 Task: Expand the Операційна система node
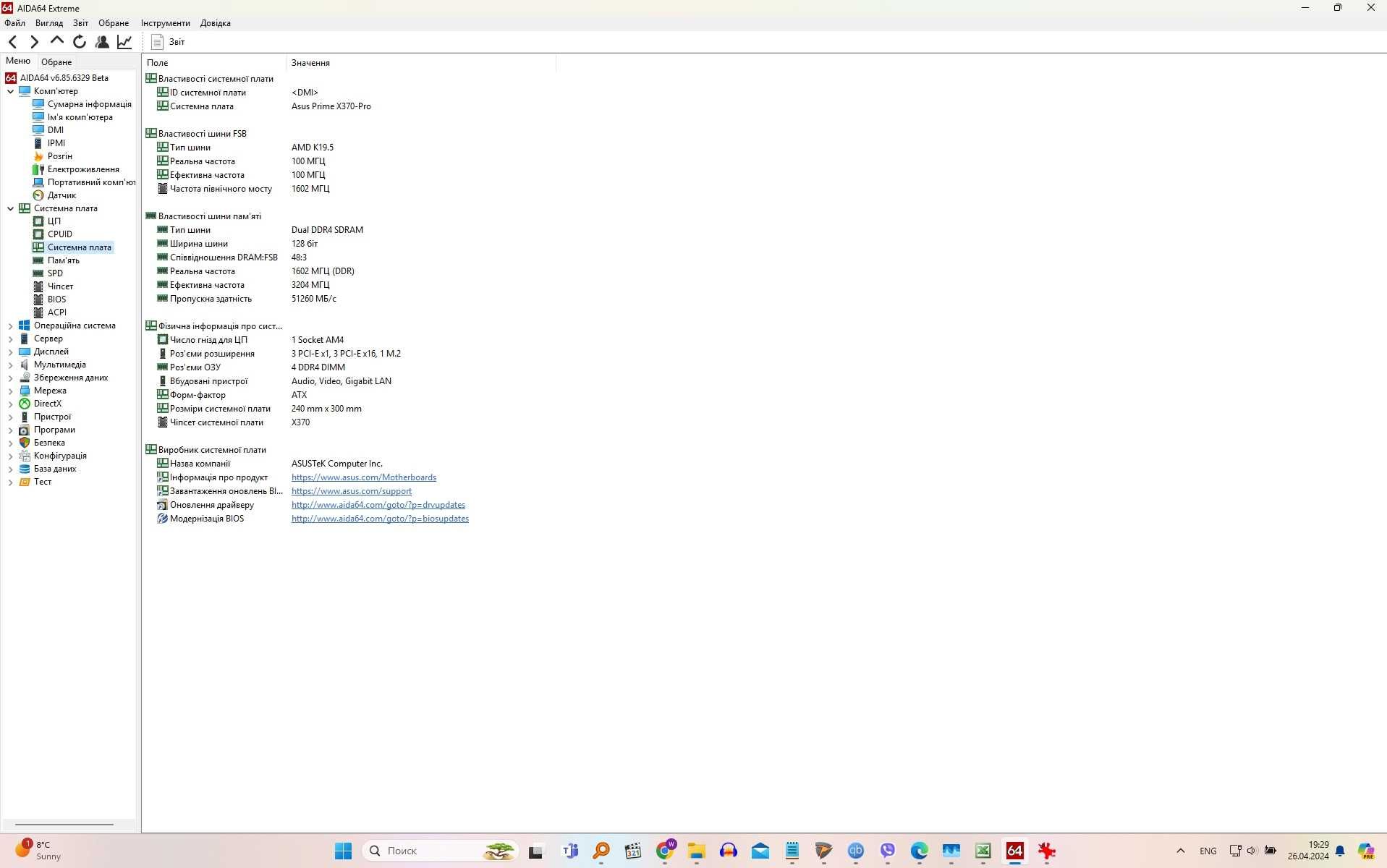point(10,325)
